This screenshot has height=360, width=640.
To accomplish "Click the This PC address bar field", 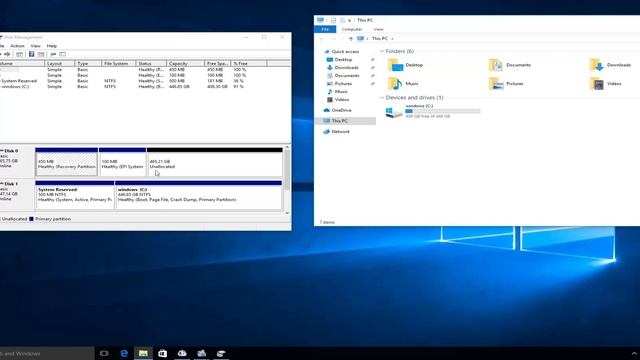I will (x=498, y=39).
